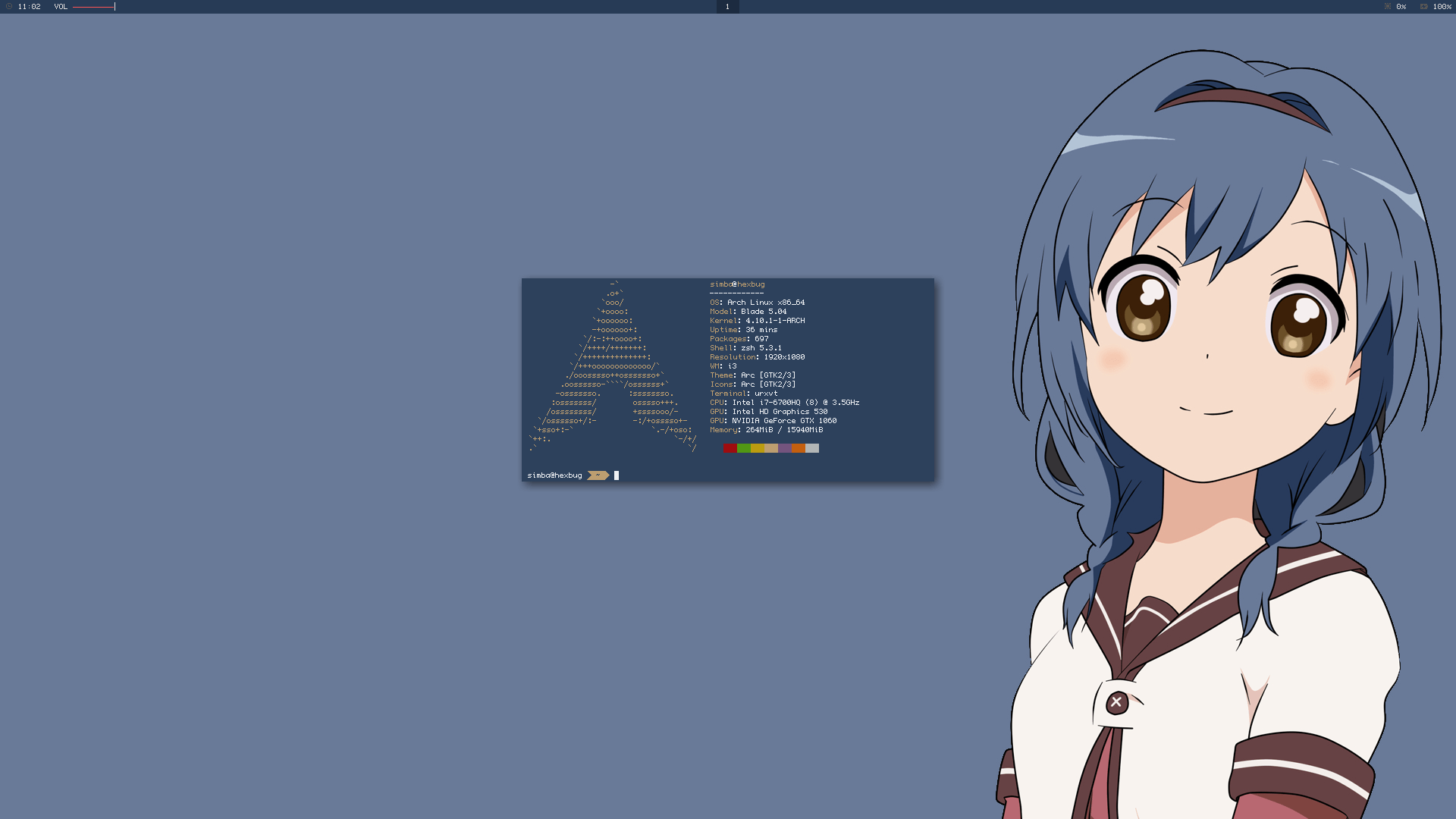This screenshot has height=819, width=1456.
Task: Click the 'Packages: 697' line
Action: click(x=739, y=339)
